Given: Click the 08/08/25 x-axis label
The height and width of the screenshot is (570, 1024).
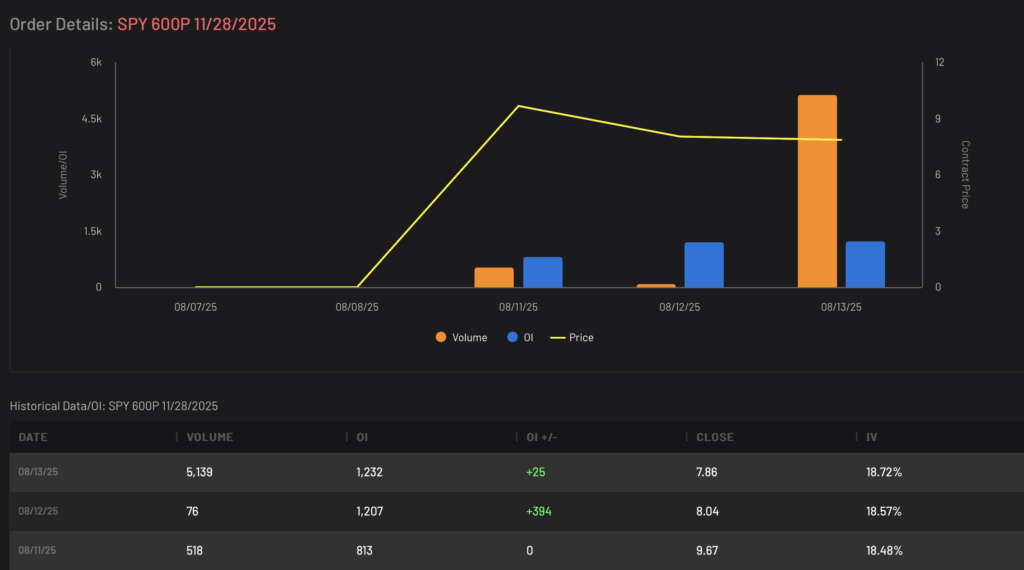Looking at the screenshot, I should tap(357, 307).
